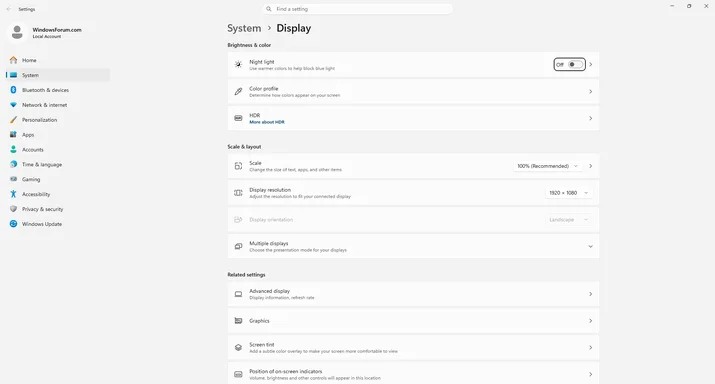Image resolution: width=715 pixels, height=384 pixels.
Task: Open Screen tint via its chevron
Action: [x=591, y=348]
